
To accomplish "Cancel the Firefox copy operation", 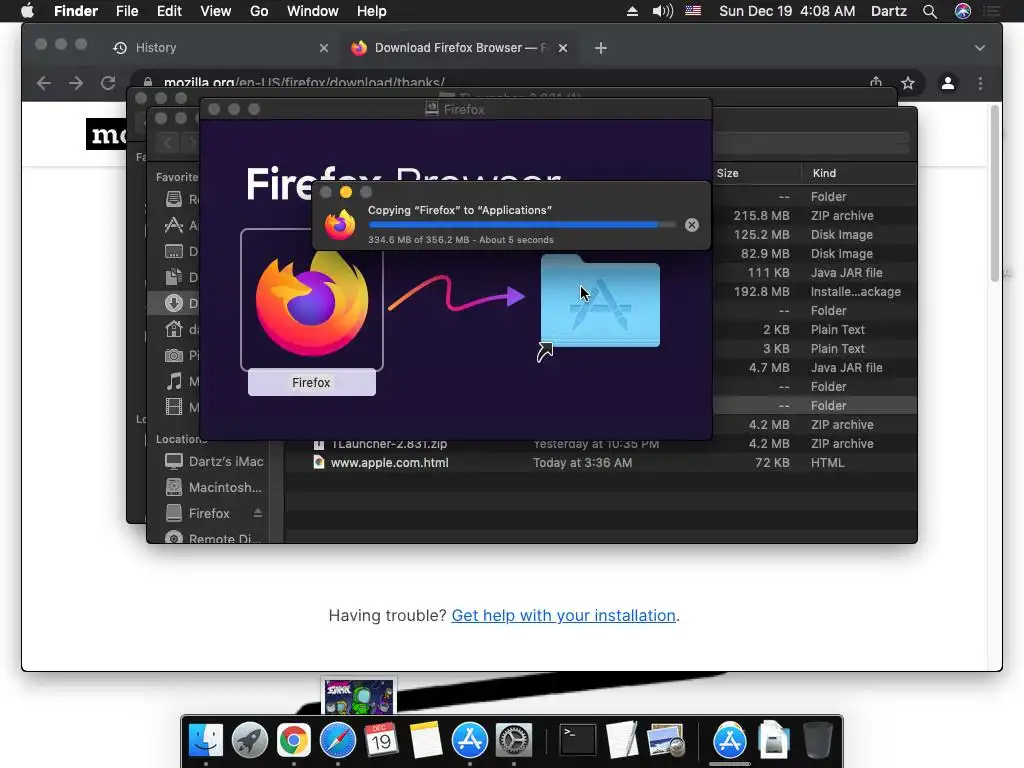I will 692,225.
